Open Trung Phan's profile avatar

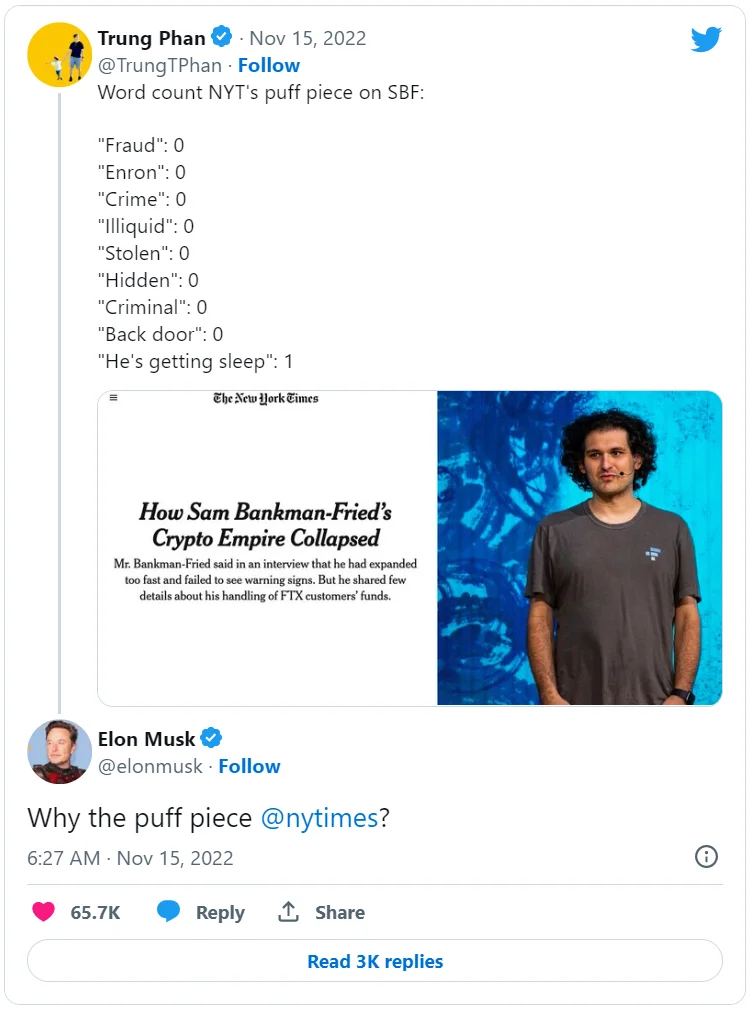58,54
